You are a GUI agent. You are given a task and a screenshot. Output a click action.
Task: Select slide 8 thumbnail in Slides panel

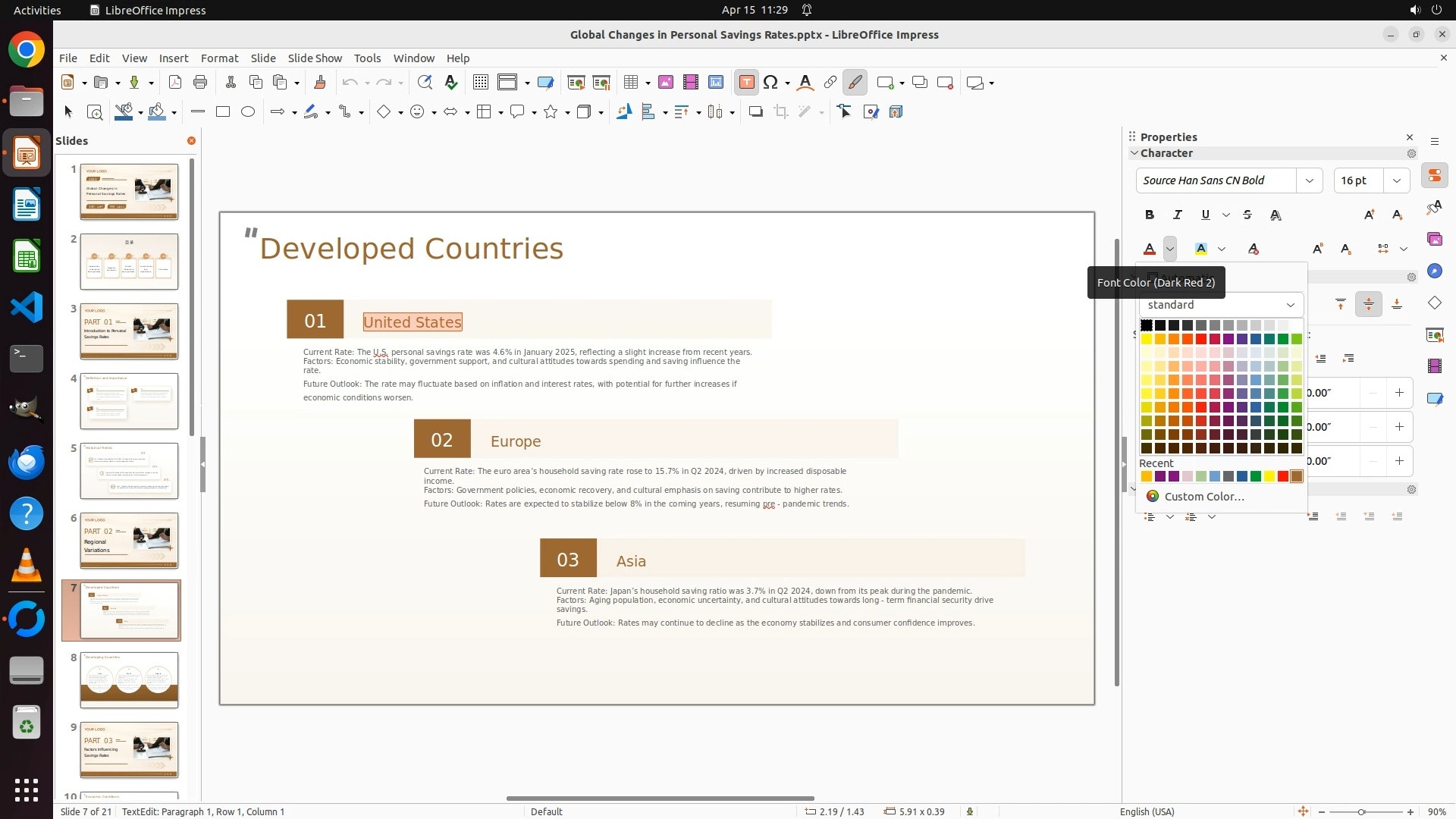[x=129, y=680]
